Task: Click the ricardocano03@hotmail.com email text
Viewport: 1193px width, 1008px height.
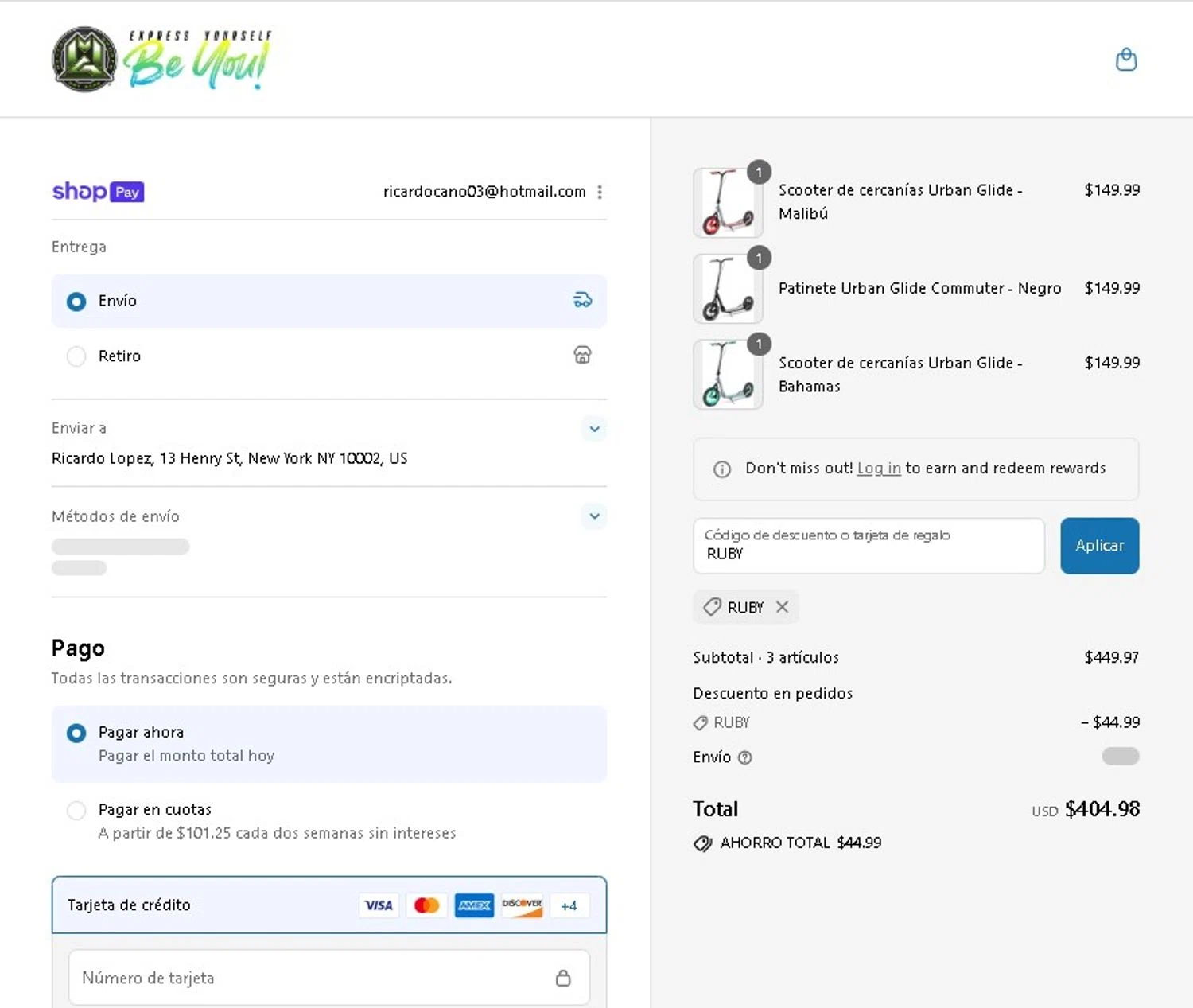Action: [484, 192]
